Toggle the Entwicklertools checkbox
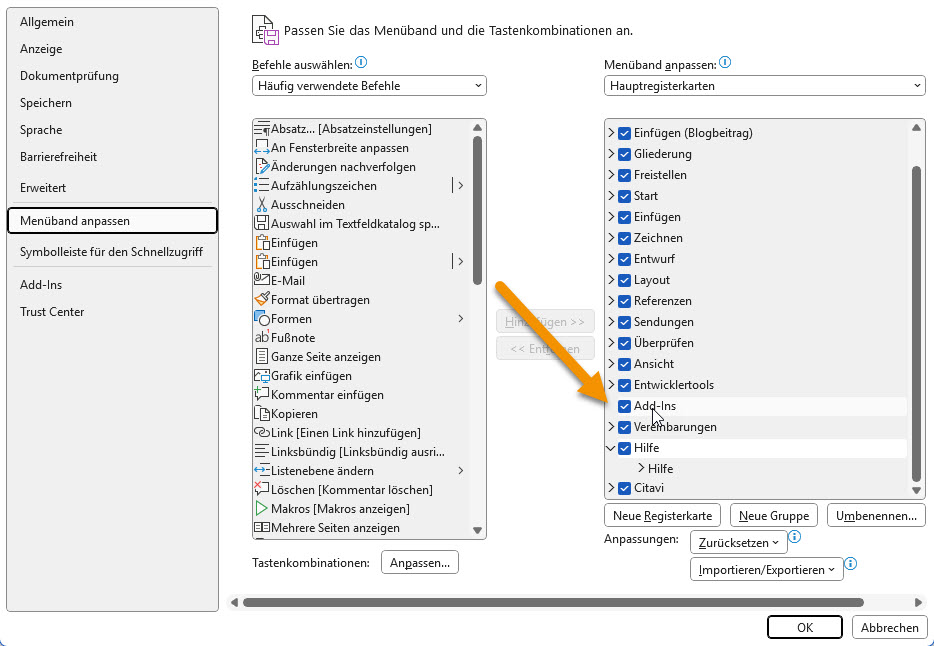934x646 pixels. (x=624, y=385)
